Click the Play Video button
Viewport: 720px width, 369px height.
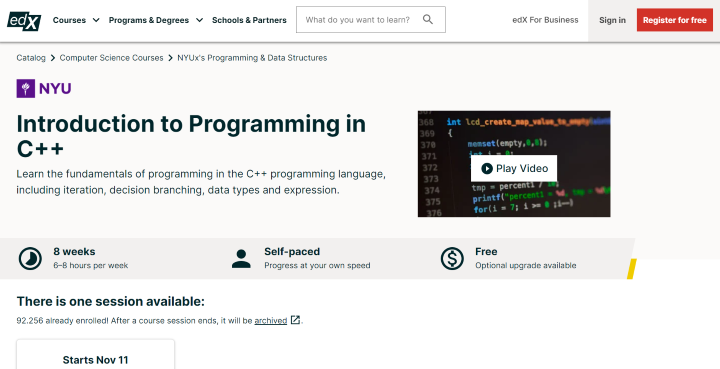(514, 168)
